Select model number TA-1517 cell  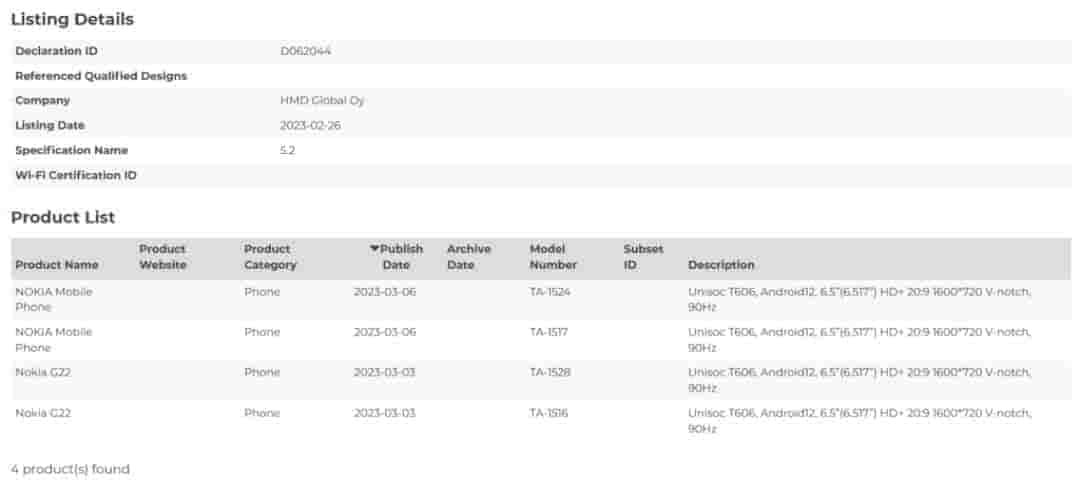pos(549,332)
